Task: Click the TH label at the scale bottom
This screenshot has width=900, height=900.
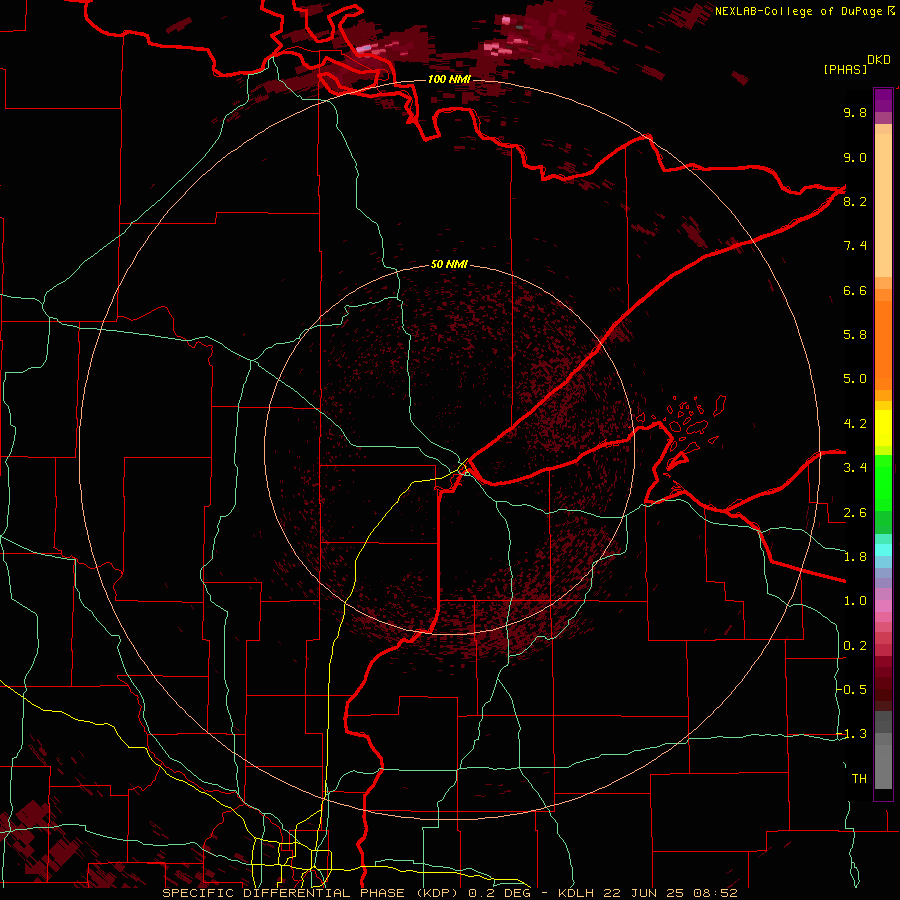Action: [859, 779]
